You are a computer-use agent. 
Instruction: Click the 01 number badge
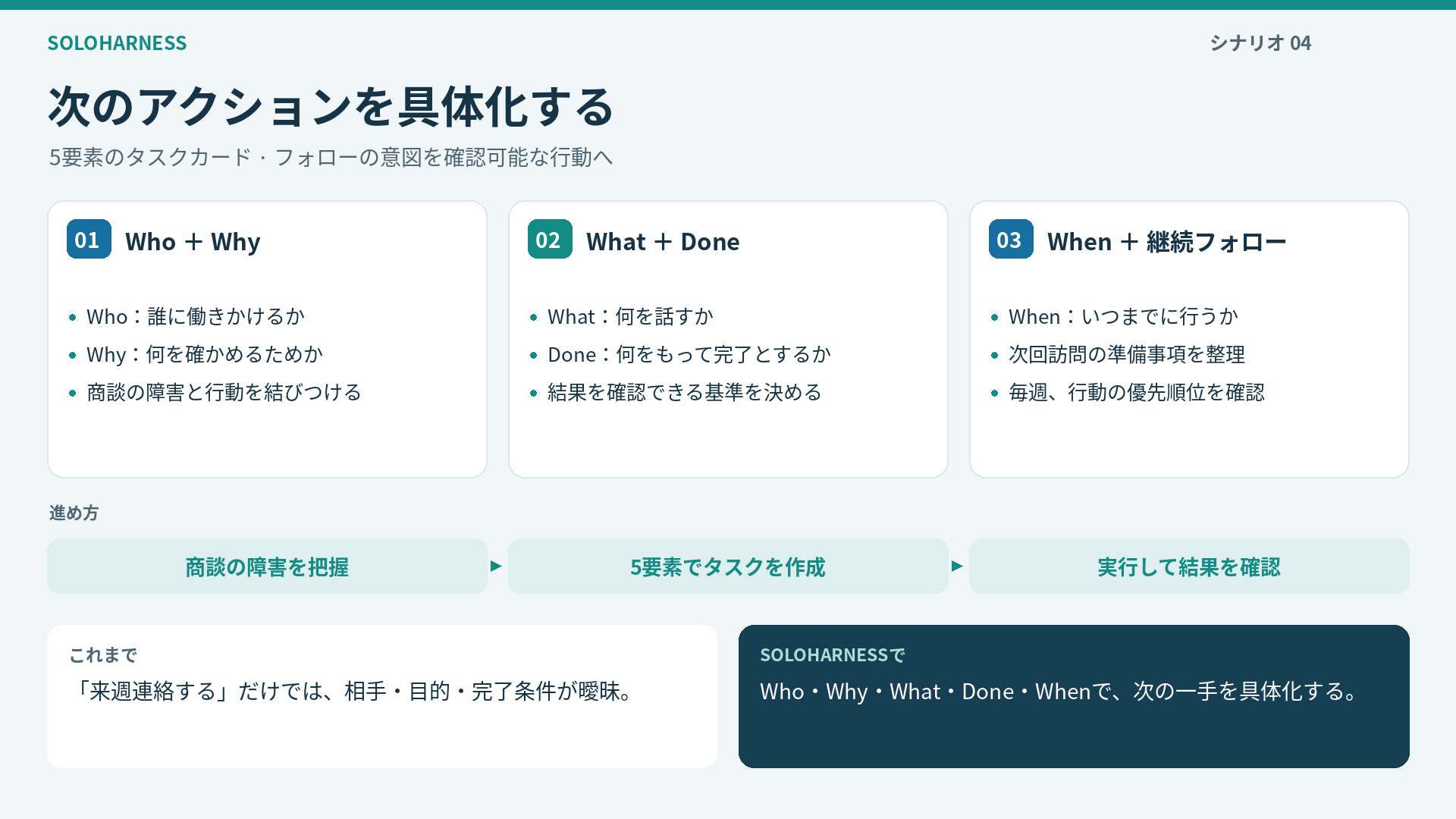[89, 240]
